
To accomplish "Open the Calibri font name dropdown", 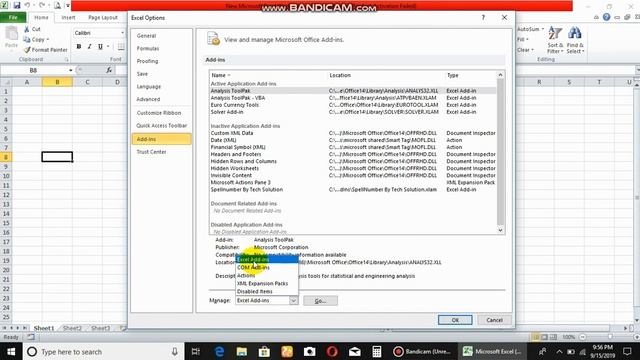I will [122, 33].
